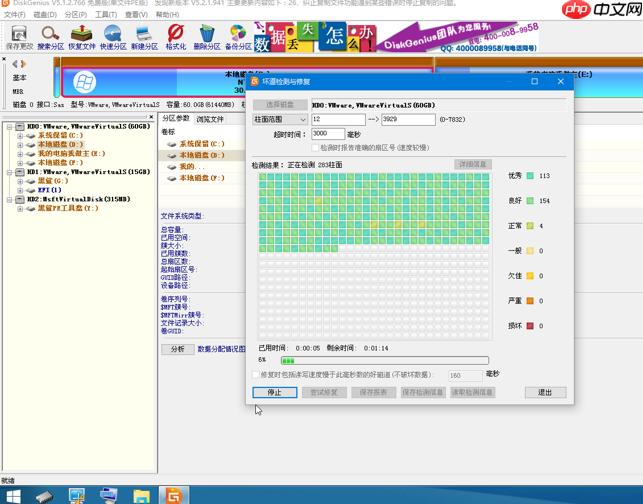643x504 pixels.
Task: Toggle the report exact sector number checkbox
Action: (x=315, y=148)
